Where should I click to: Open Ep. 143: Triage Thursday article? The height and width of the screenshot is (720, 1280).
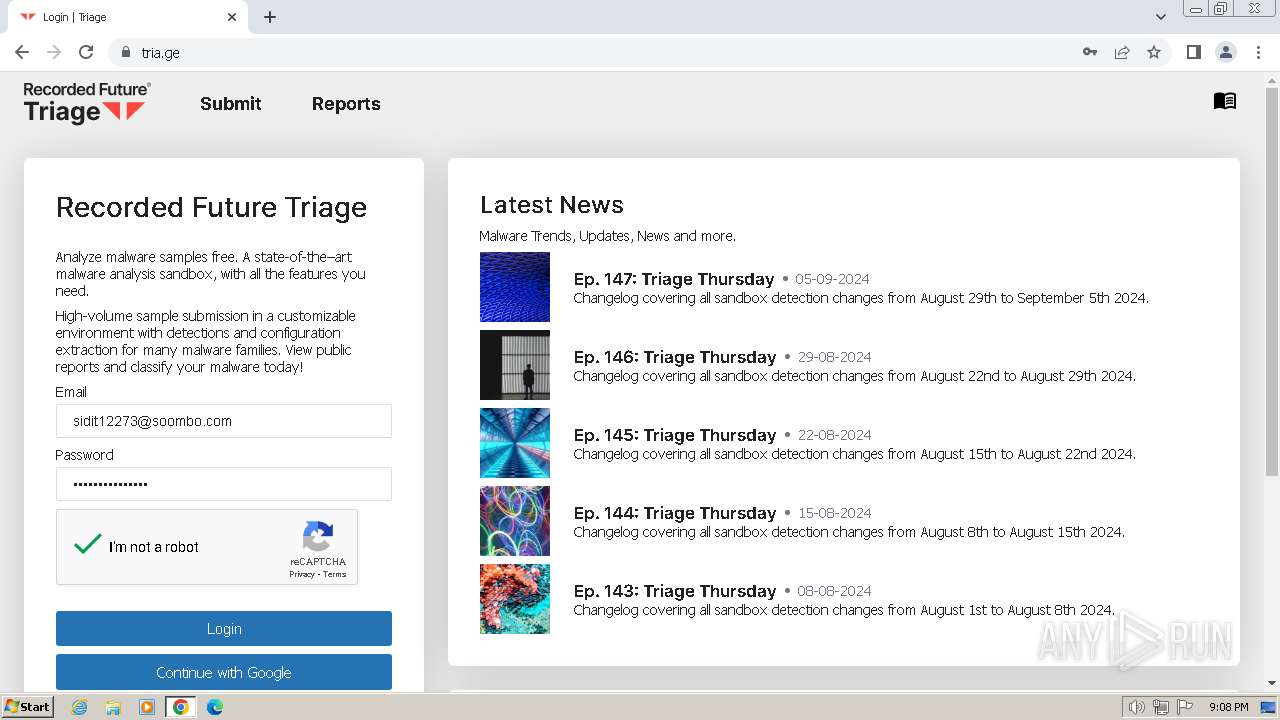point(675,591)
